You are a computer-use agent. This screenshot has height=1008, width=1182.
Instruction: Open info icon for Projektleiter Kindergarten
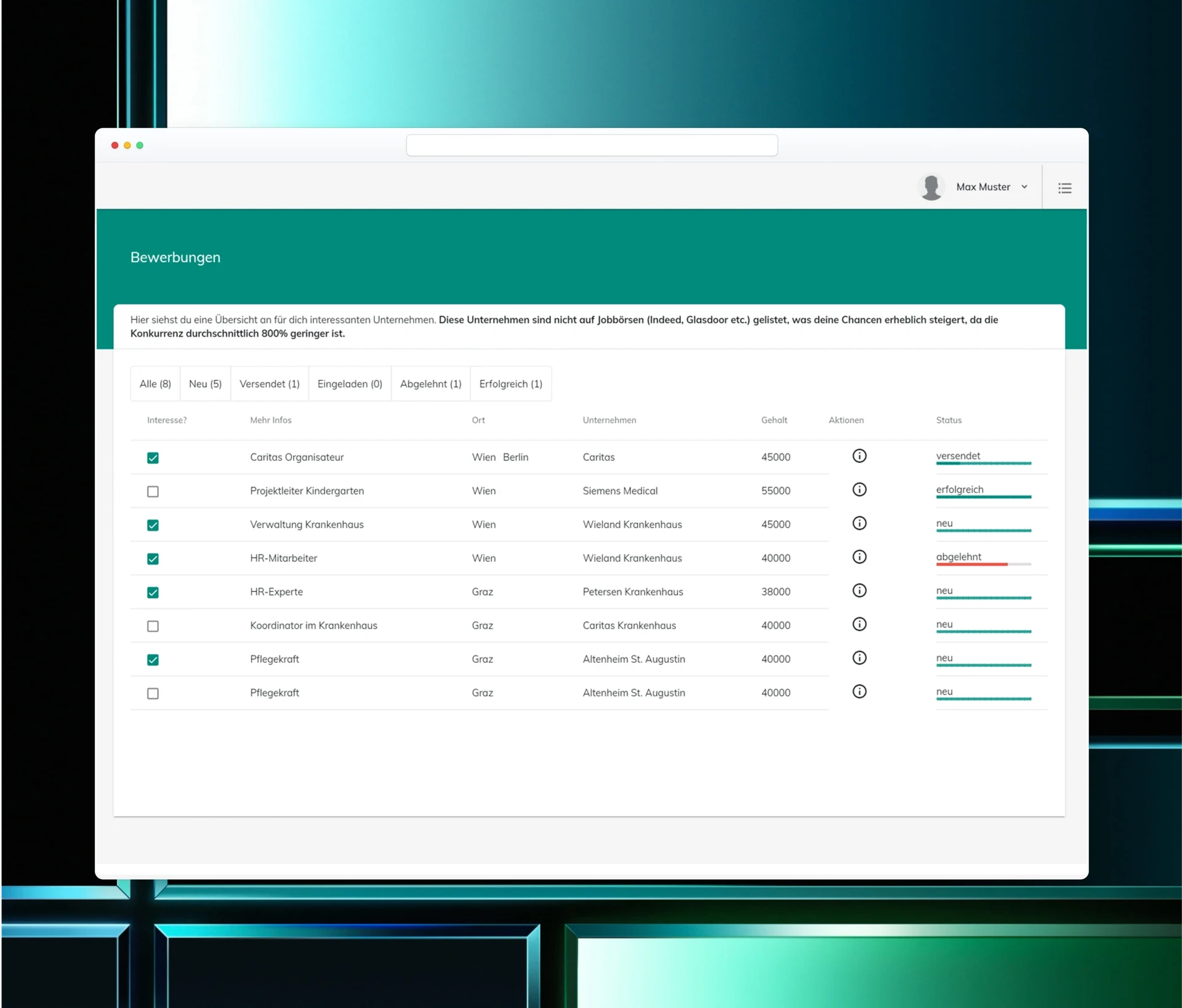[859, 490]
